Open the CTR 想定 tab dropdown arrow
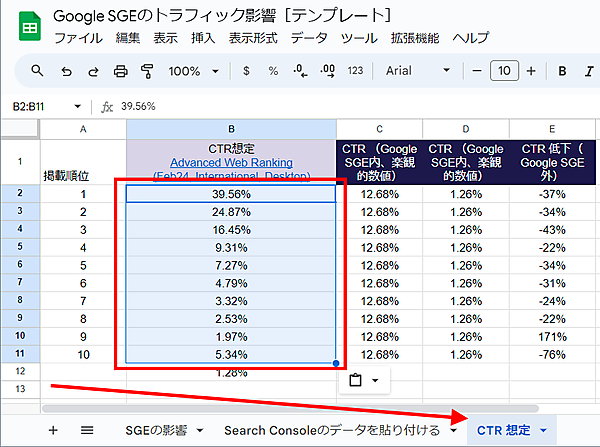The width and height of the screenshot is (600, 447). tap(543, 431)
